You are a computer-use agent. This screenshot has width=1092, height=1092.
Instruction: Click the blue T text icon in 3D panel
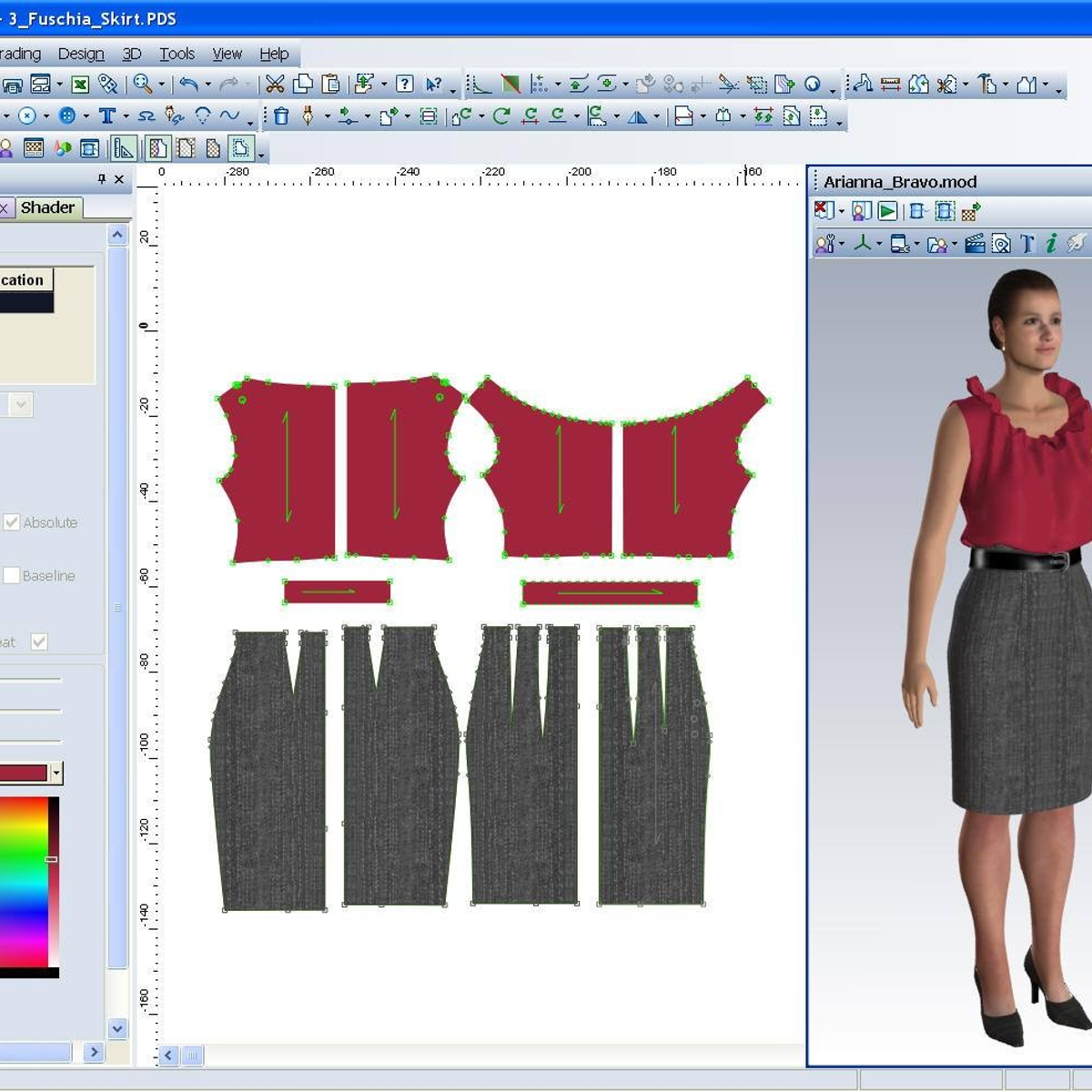click(1026, 243)
